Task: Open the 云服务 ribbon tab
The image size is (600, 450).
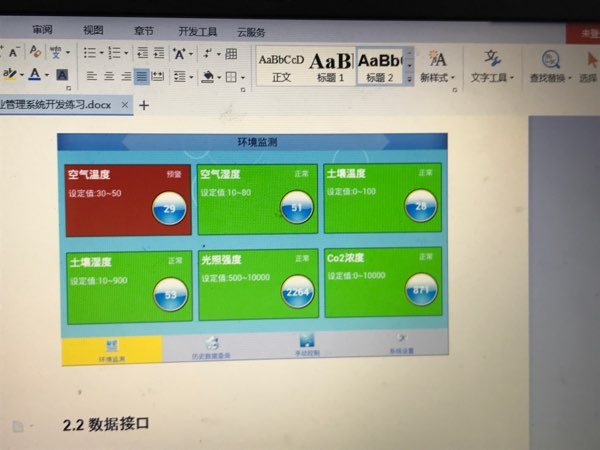Action: pos(251,32)
